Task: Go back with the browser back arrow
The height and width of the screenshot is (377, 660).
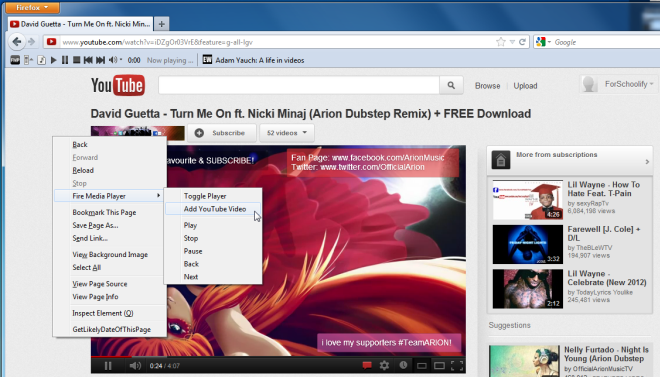Action: pos(17,42)
